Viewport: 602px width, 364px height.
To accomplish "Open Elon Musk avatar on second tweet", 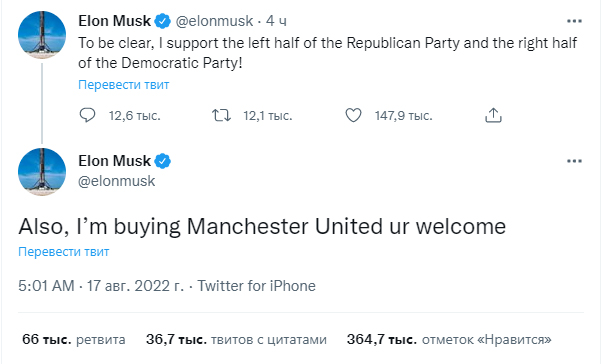I will click(x=42, y=172).
